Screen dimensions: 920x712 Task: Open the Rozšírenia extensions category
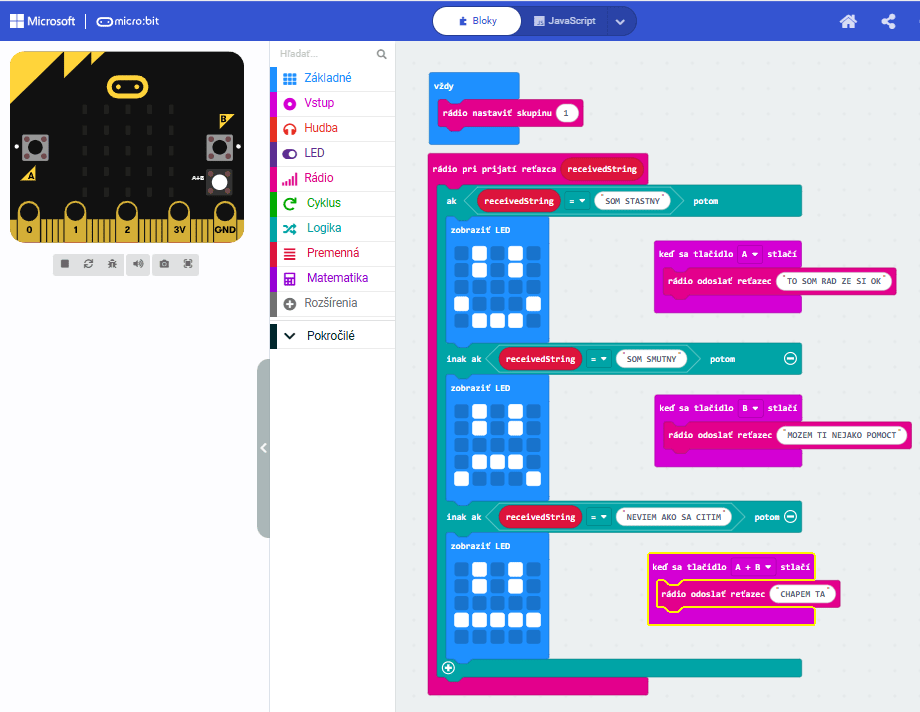point(330,303)
